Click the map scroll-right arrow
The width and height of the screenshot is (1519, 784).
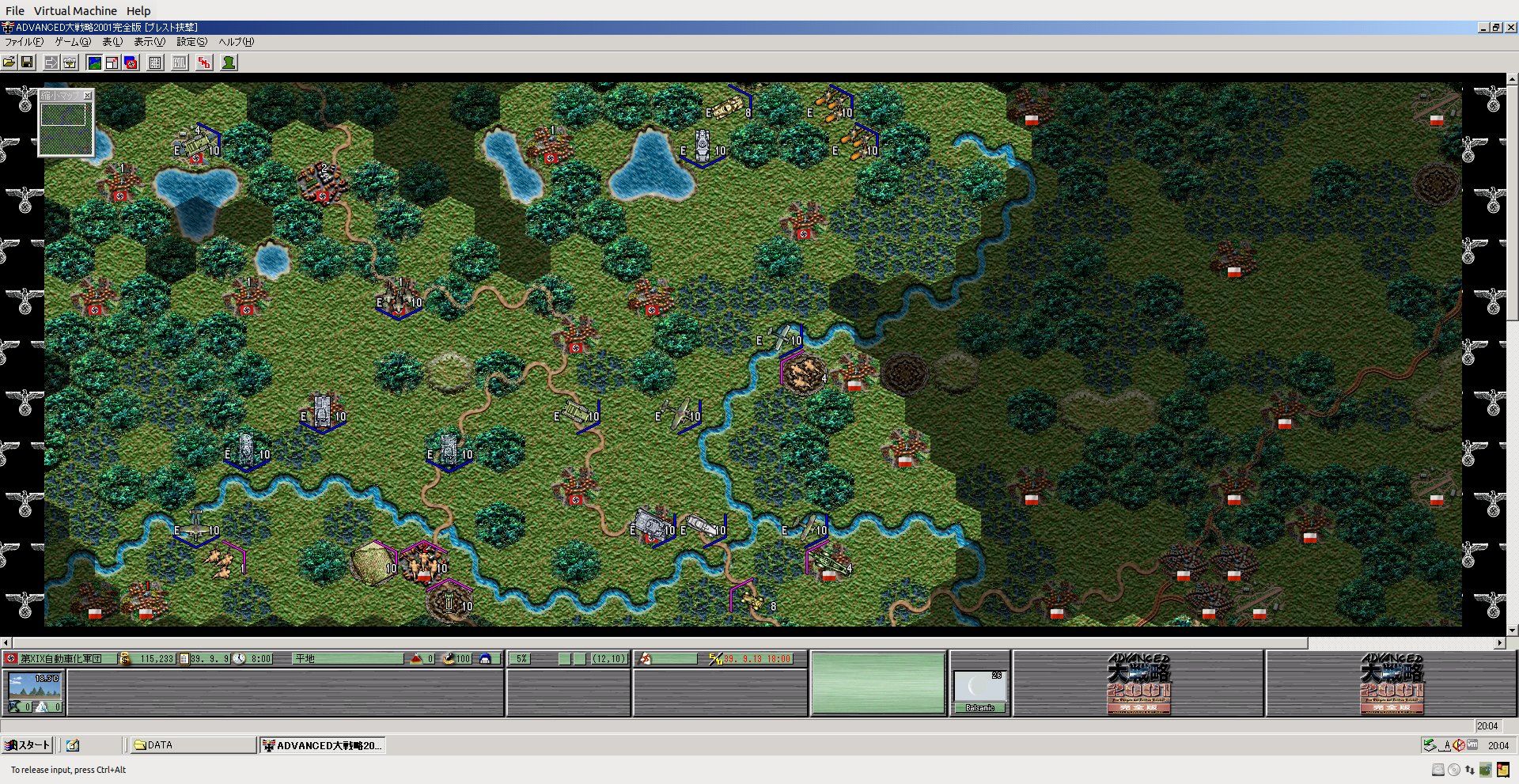point(1500,643)
